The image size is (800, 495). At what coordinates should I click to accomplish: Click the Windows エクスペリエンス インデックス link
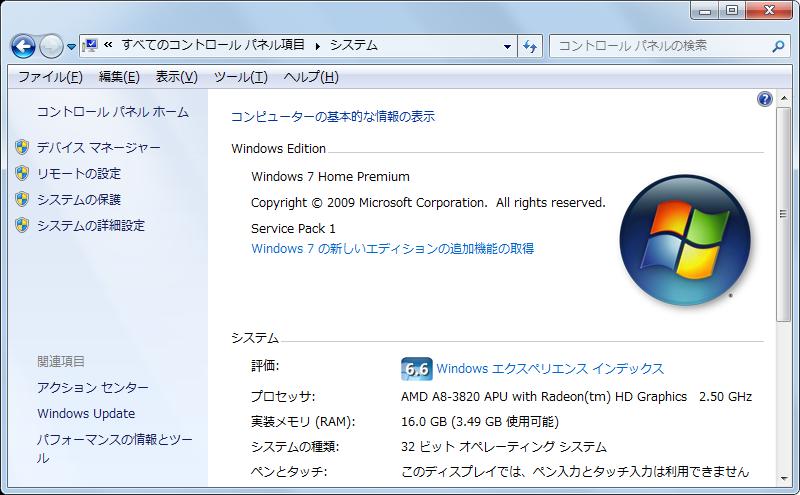pyautogui.click(x=550, y=369)
